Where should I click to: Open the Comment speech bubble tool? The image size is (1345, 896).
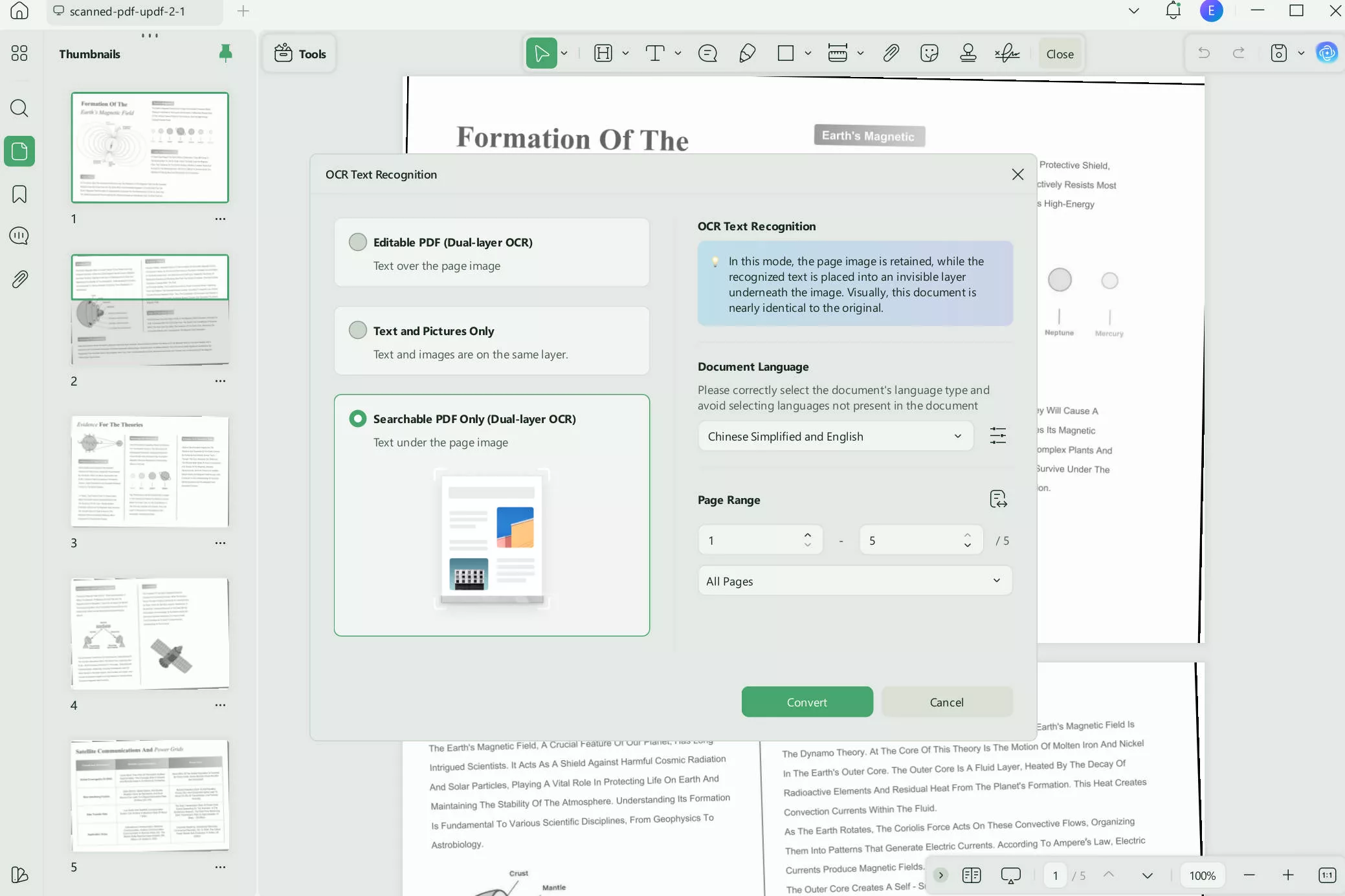click(x=707, y=53)
